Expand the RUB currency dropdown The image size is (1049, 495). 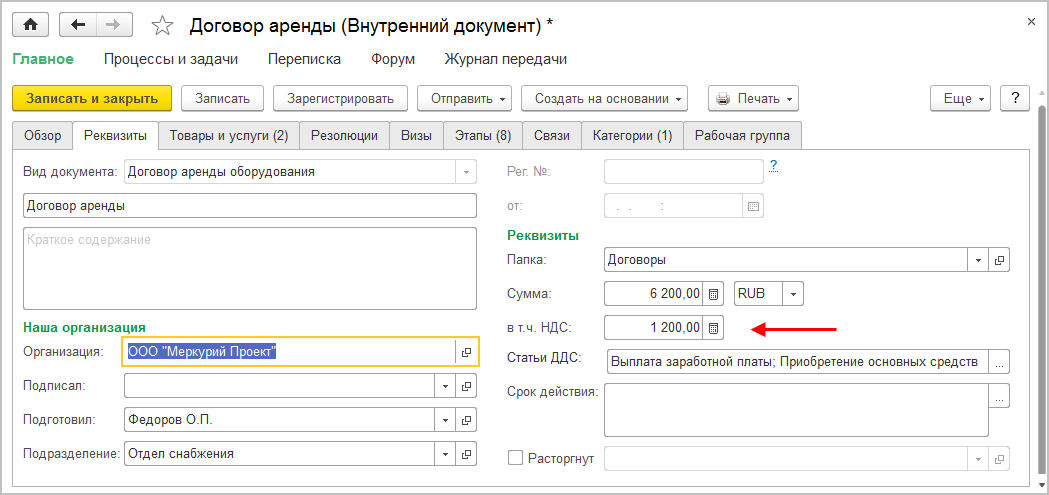tap(793, 294)
